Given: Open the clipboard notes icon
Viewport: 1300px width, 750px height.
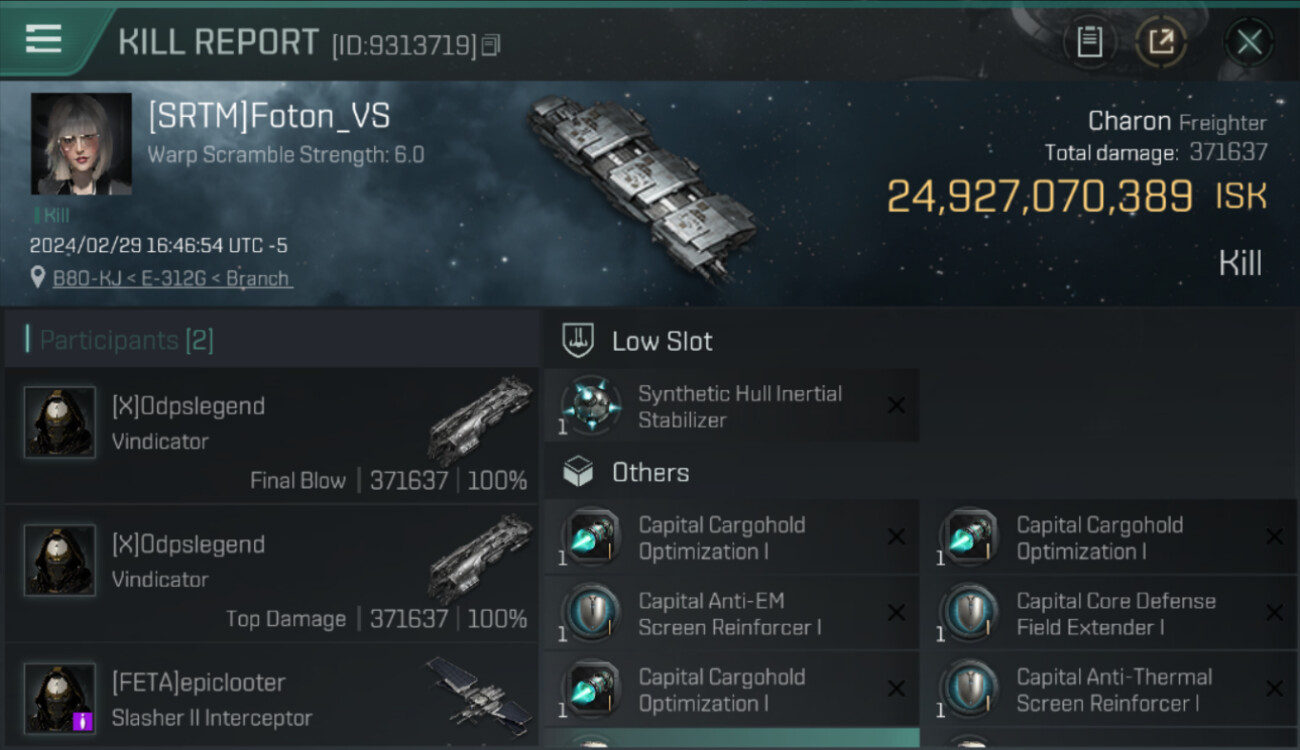Looking at the screenshot, I should pyautogui.click(x=1089, y=42).
